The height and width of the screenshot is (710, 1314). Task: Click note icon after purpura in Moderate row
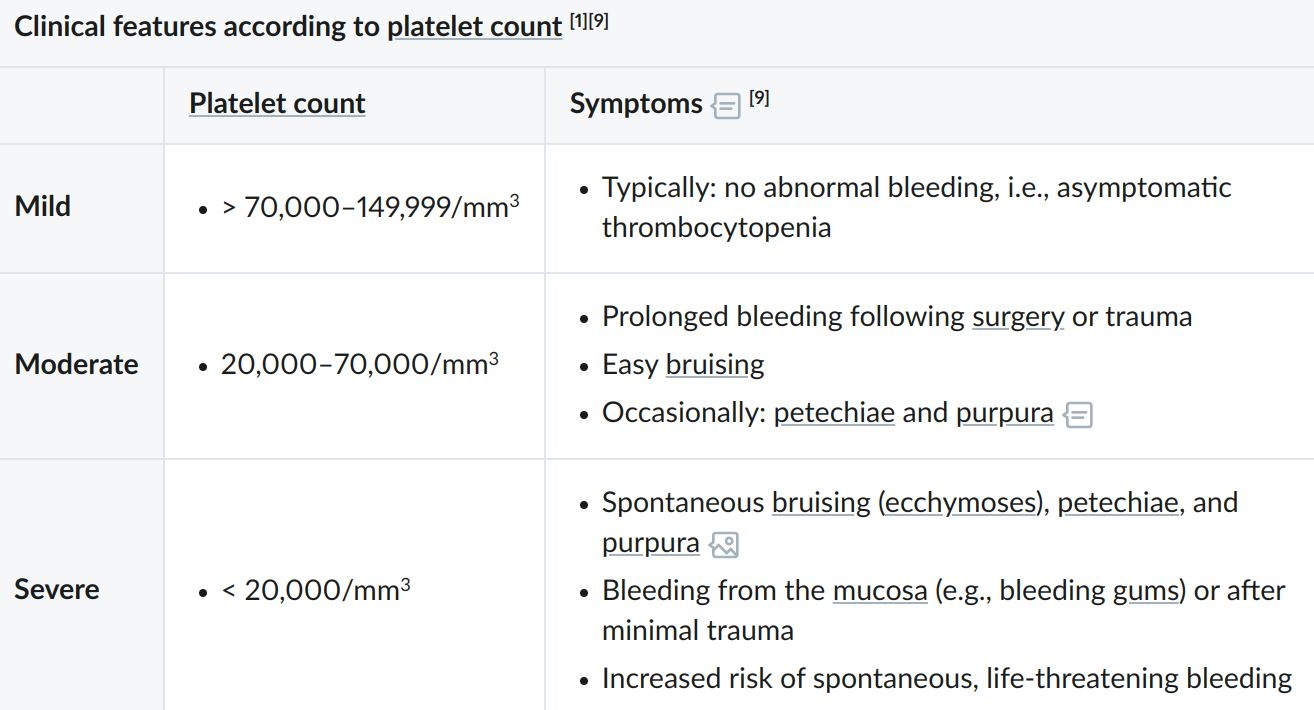[x=1078, y=414]
